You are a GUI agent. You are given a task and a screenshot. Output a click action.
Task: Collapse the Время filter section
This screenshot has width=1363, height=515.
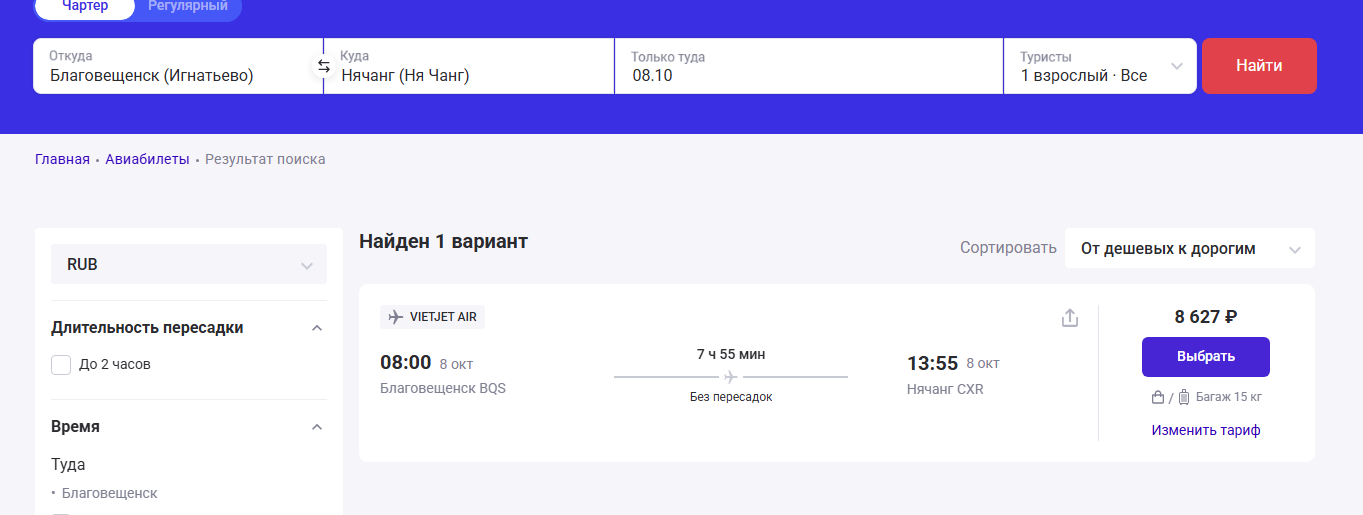[x=317, y=427]
